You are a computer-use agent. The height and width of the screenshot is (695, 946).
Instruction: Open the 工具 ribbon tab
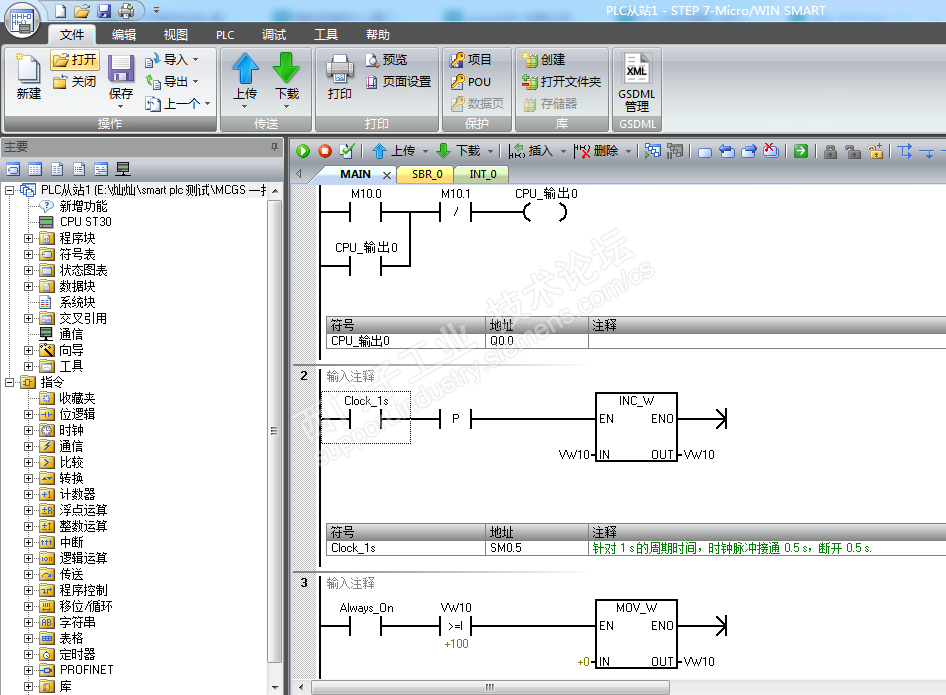326,34
